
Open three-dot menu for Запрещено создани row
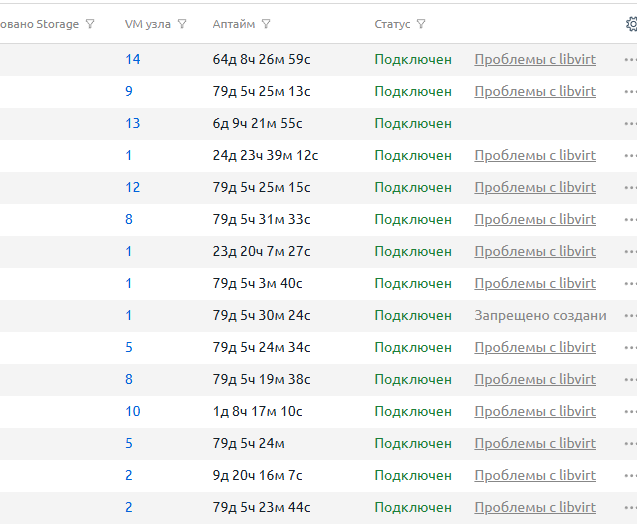click(x=629, y=316)
